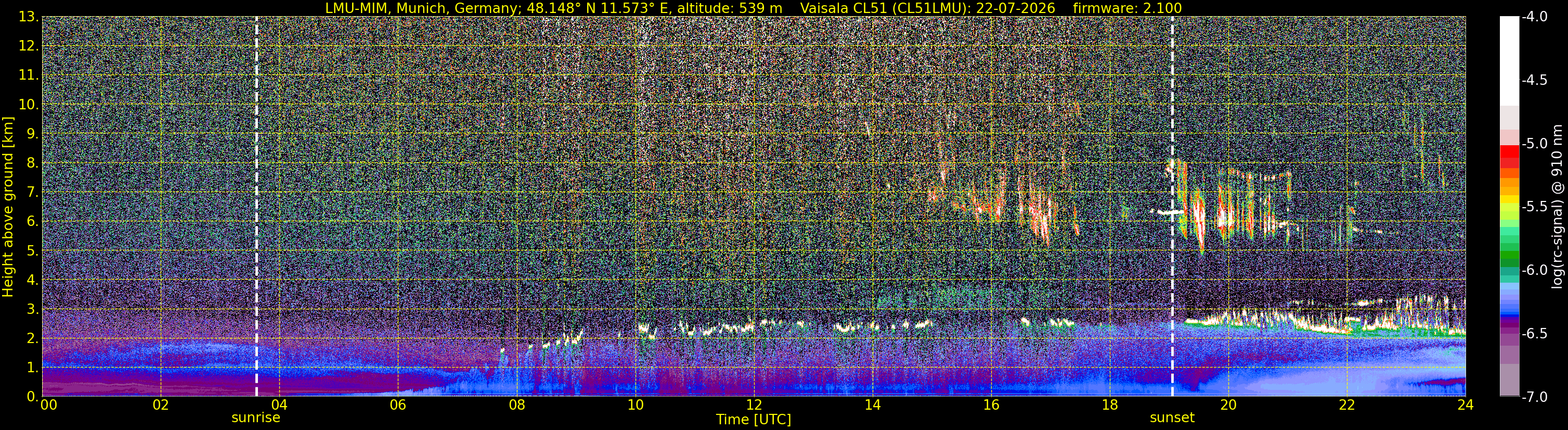This screenshot has height=430, width=1568.
Task: Click the 'sunset' label below the axis
Action: pos(1172,418)
